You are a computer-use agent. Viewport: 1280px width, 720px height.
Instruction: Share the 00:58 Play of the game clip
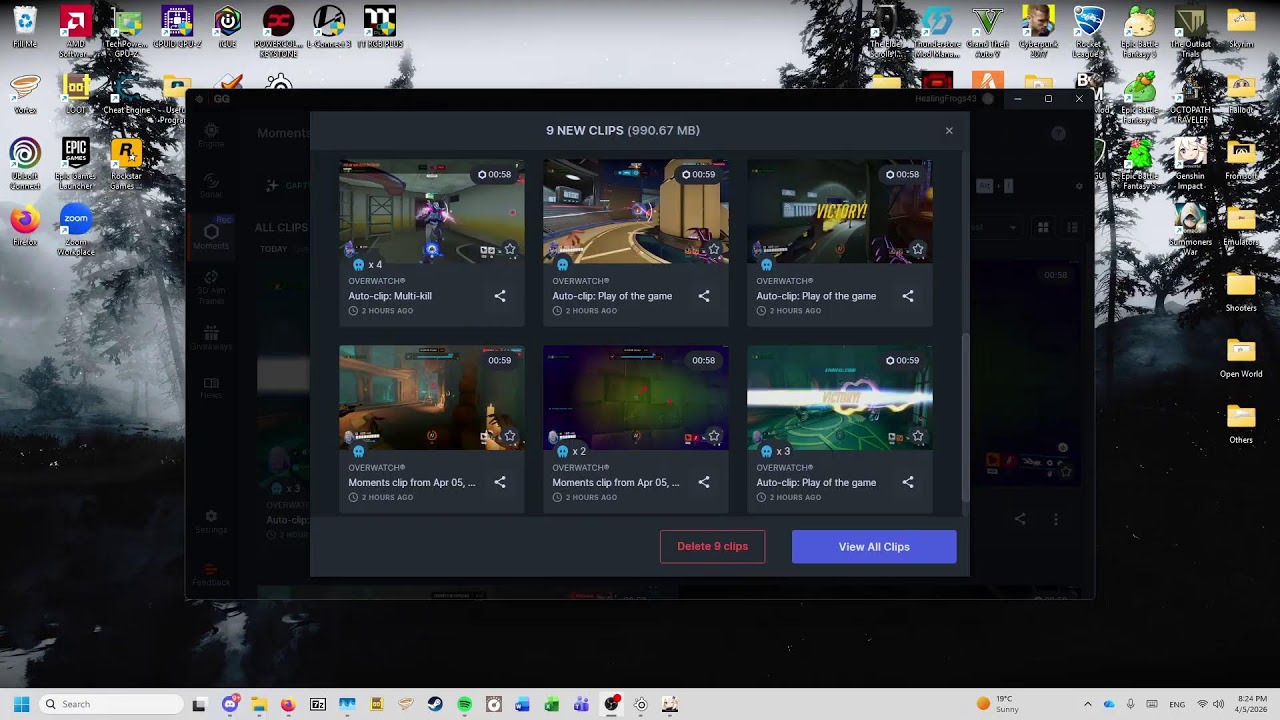pos(908,296)
